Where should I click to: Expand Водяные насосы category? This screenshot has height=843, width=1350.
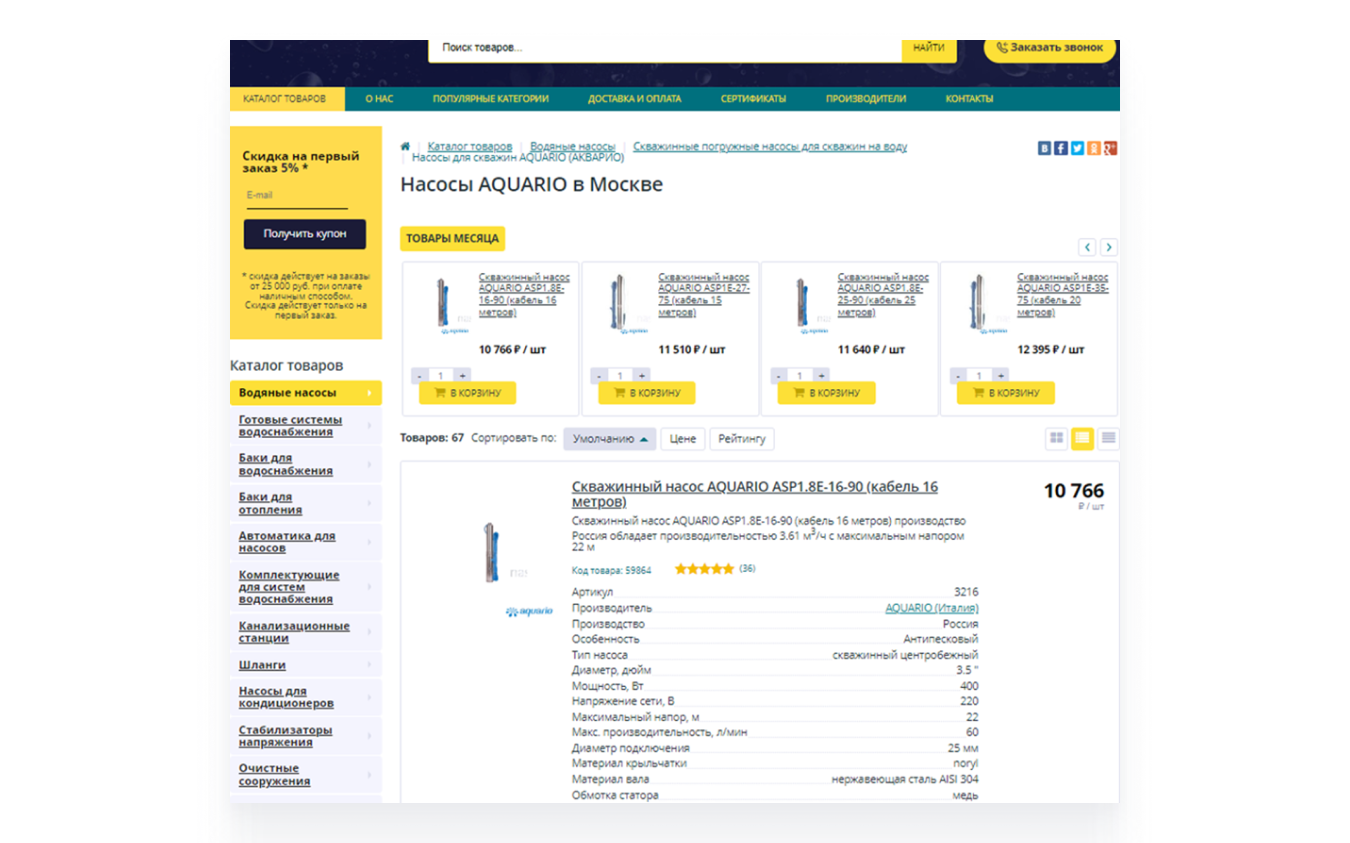click(306, 393)
